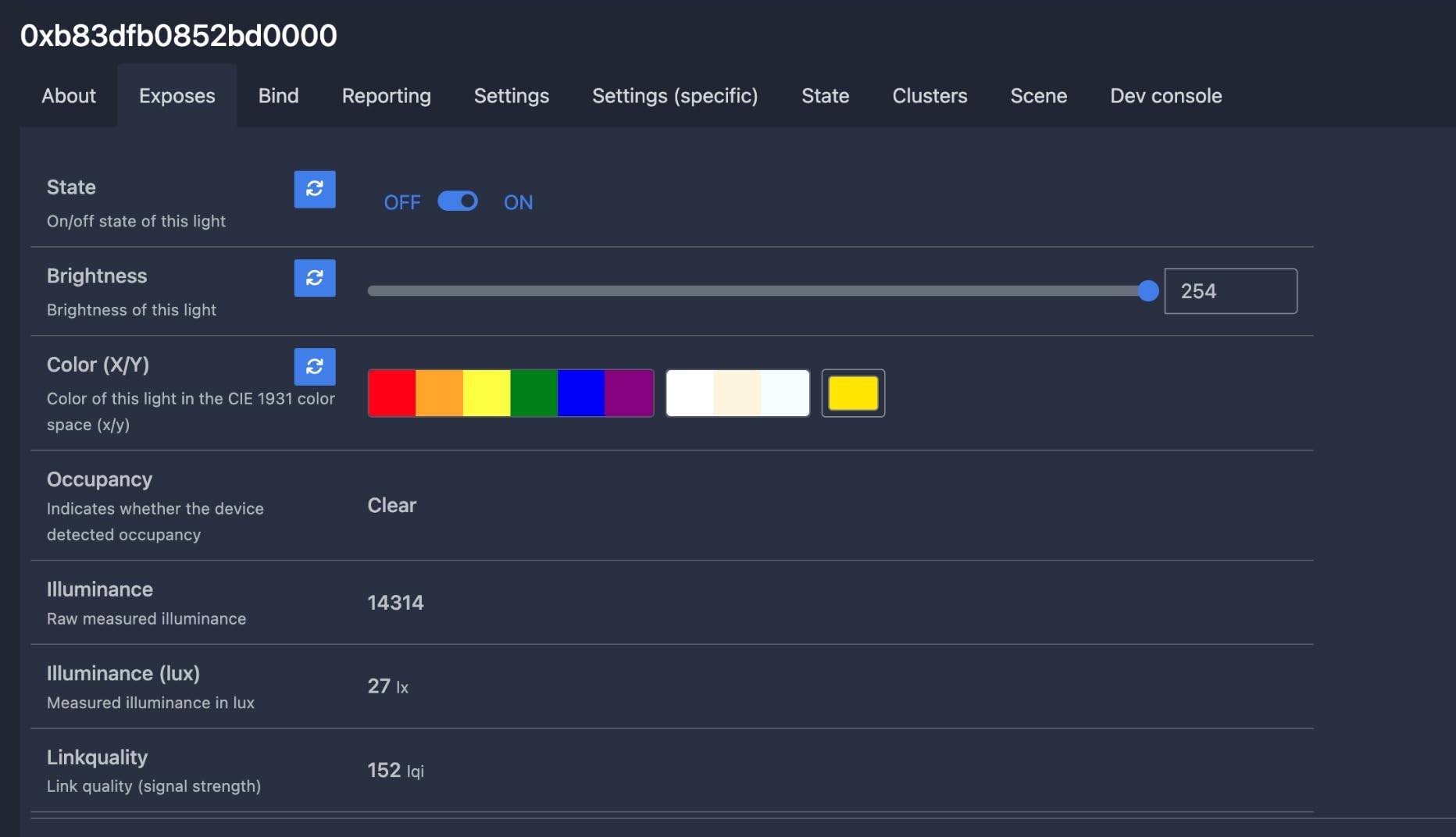This screenshot has width=1456, height=837.
Task: Open the Bind tab
Action: tap(278, 96)
